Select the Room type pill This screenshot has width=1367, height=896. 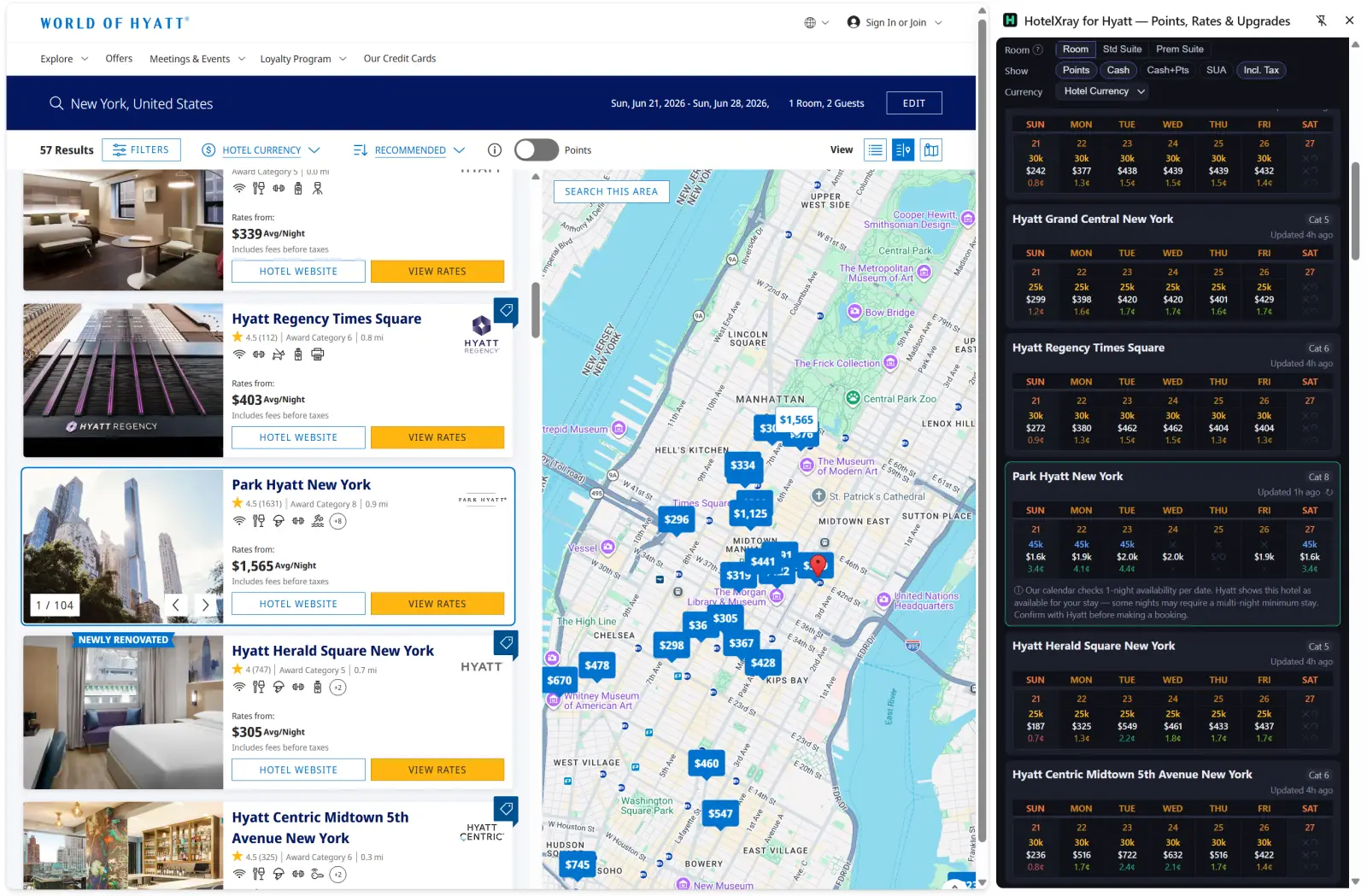click(1076, 50)
